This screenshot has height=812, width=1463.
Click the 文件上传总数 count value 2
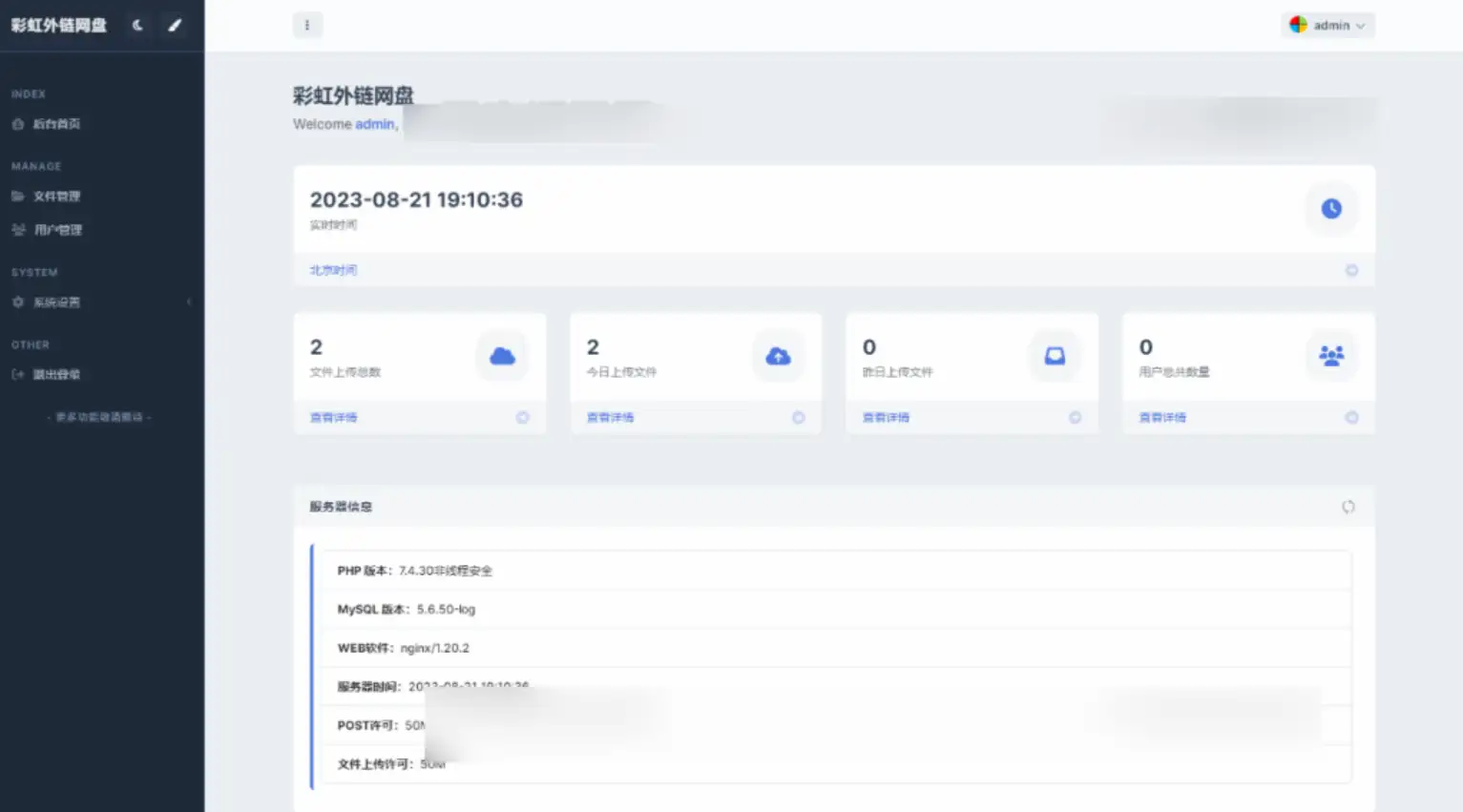pyautogui.click(x=316, y=347)
